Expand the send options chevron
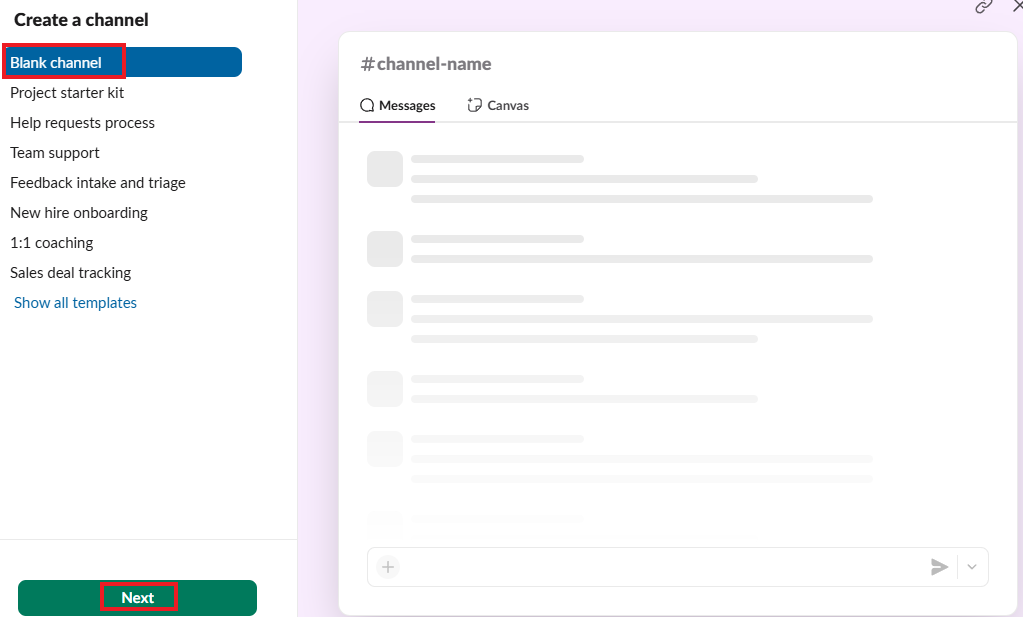Screen dimensions: 1023x617 click(x=972, y=567)
